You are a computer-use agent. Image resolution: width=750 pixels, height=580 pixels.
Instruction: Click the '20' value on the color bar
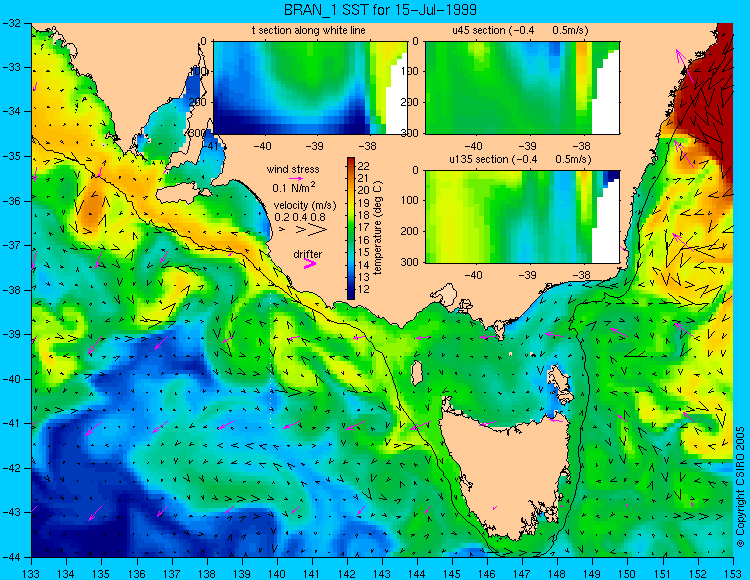coord(364,191)
